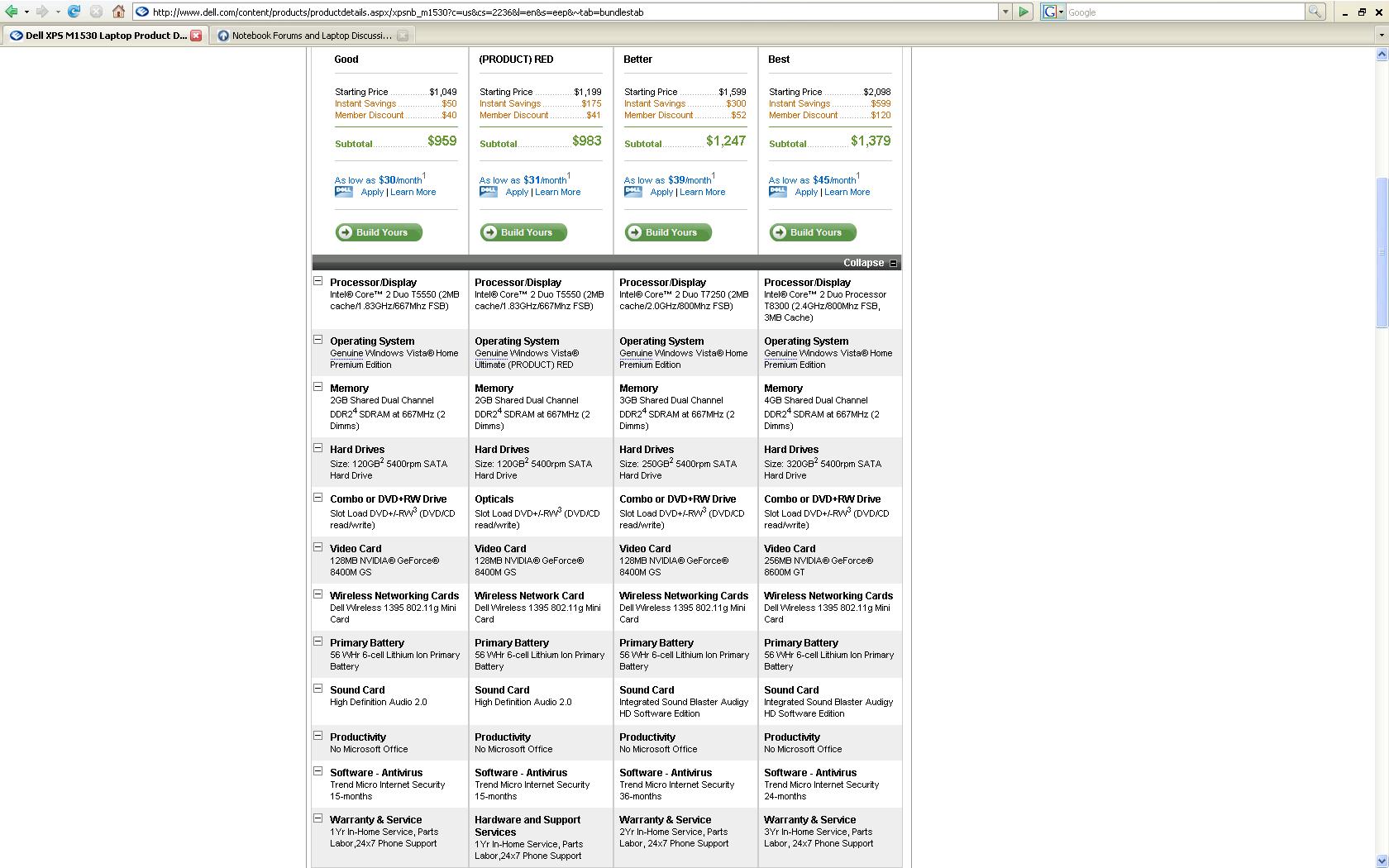Collapse the Productivity row

coord(317,736)
